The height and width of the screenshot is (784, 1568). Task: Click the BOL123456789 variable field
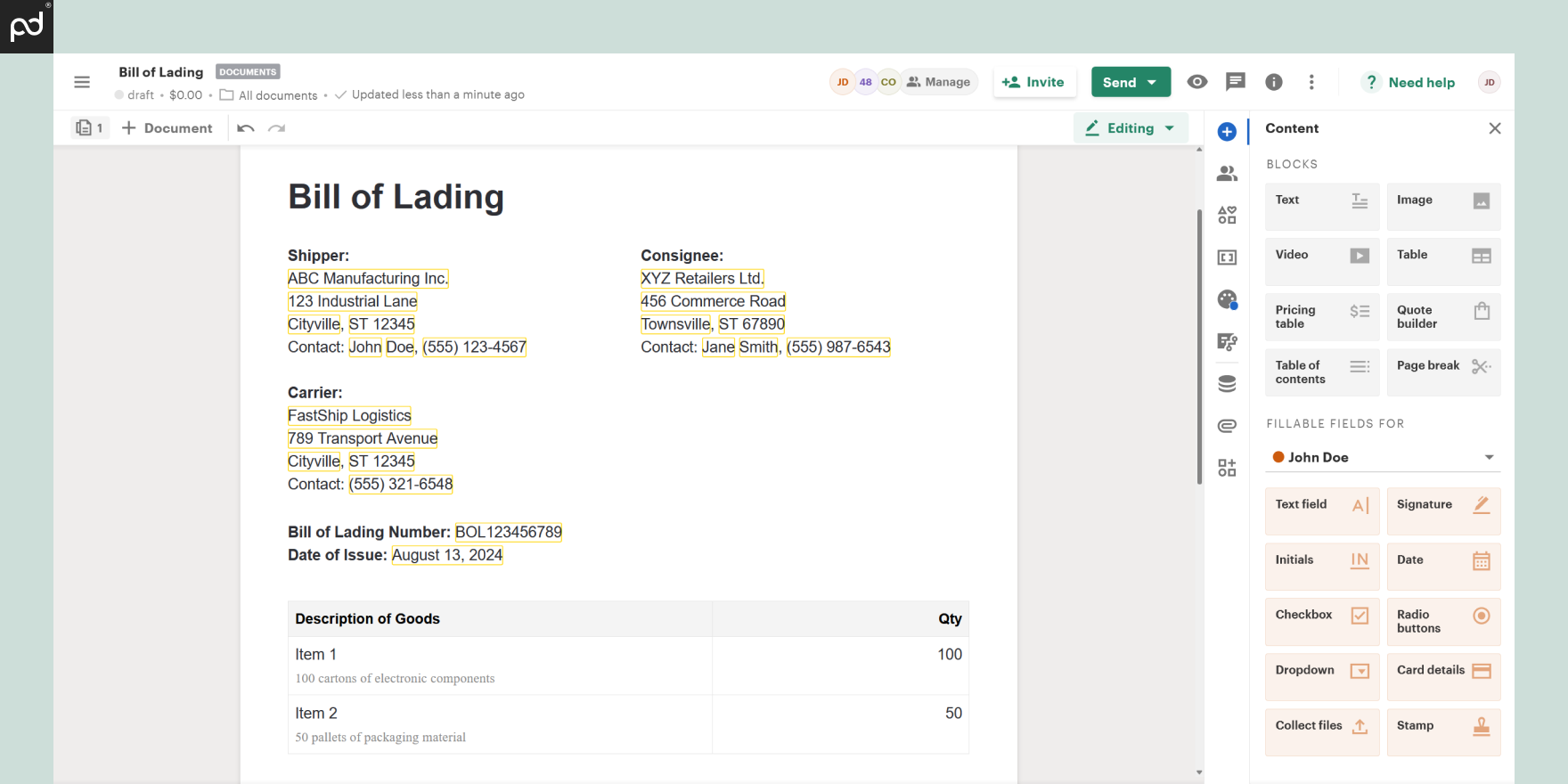pyautogui.click(x=509, y=532)
